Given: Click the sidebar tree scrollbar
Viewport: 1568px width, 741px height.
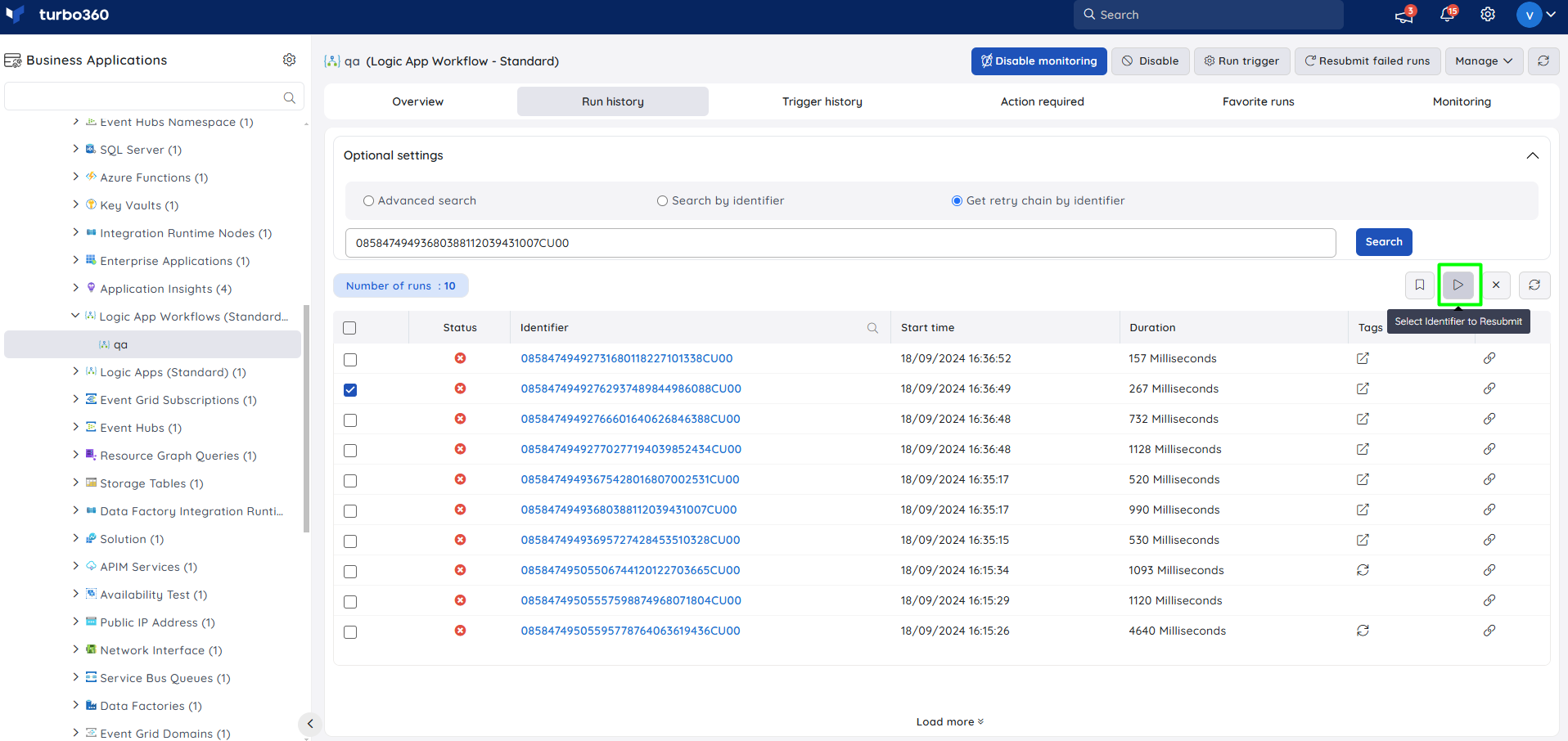Looking at the screenshot, I should click(307, 418).
